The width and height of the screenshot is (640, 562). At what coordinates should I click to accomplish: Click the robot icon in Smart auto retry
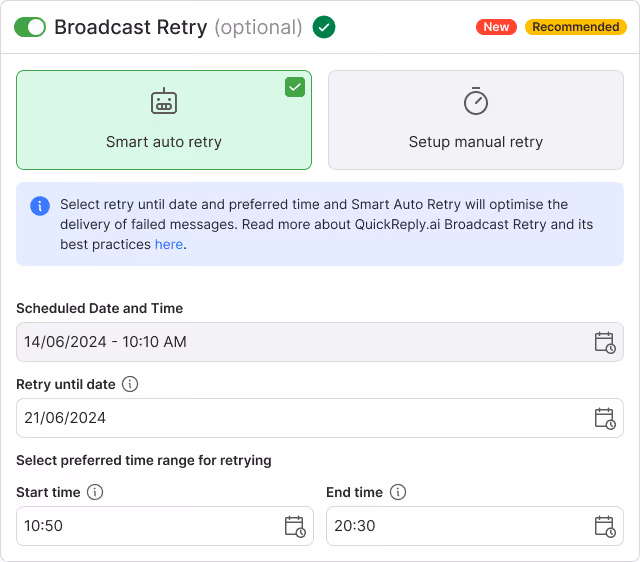164,101
